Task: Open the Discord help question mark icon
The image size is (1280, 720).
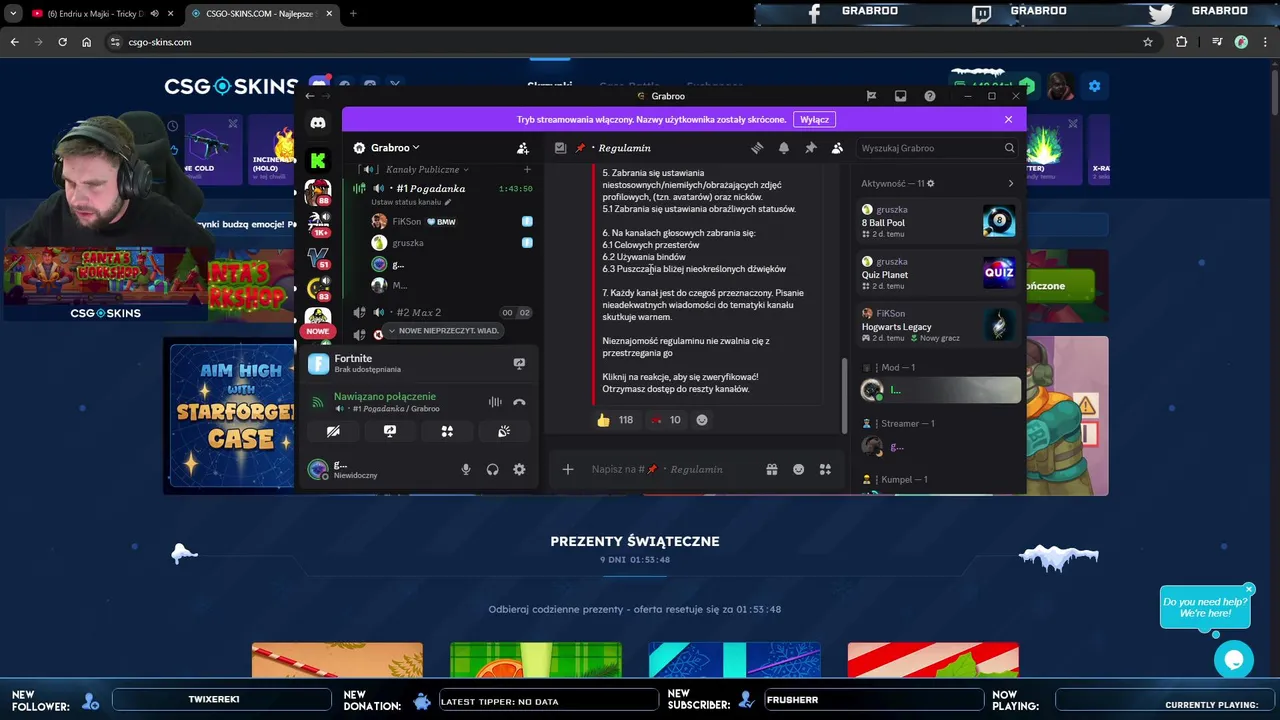Action: pyautogui.click(x=930, y=96)
